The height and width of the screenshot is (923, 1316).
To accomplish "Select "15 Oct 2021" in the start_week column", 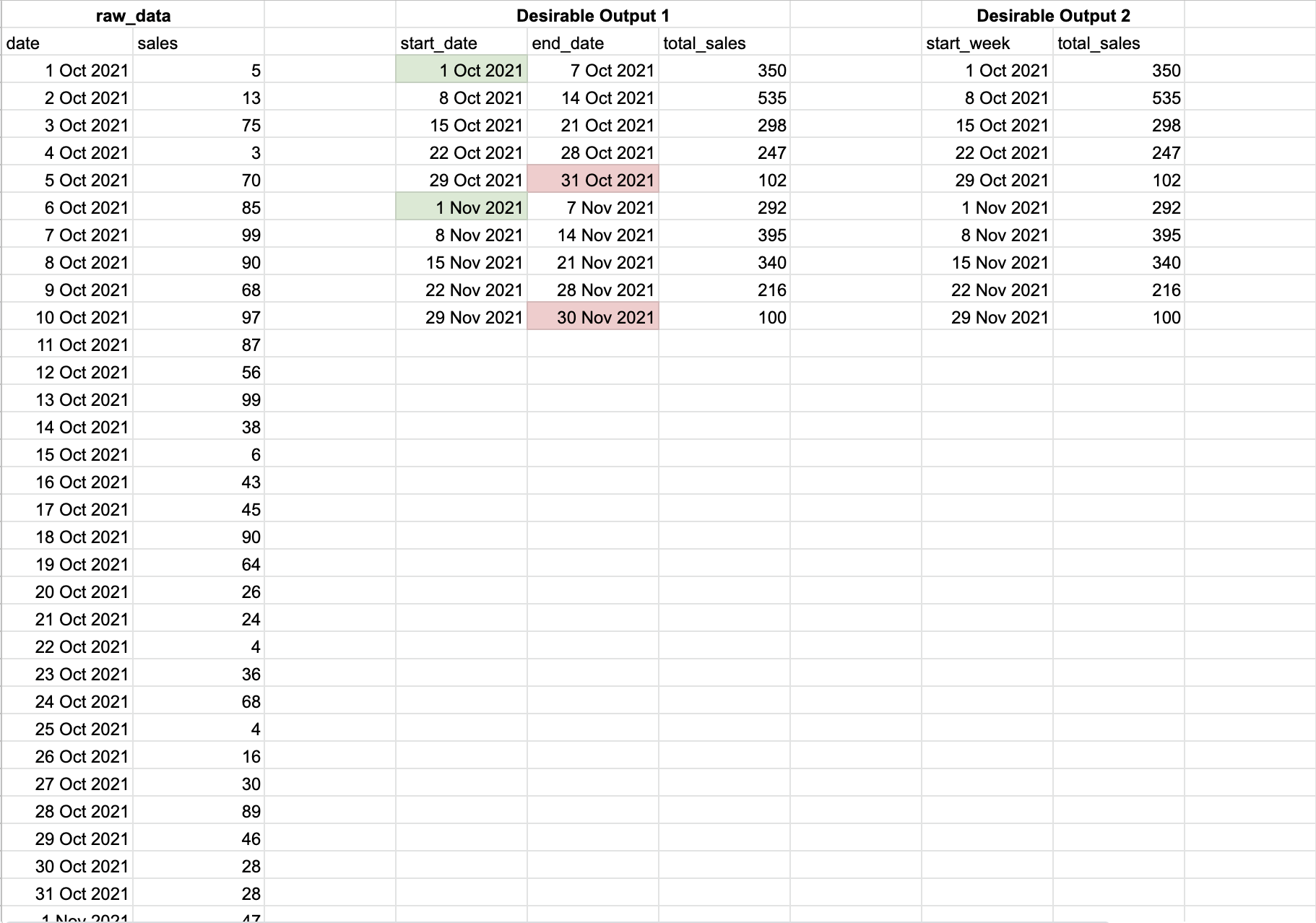I will pyautogui.click(x=987, y=125).
